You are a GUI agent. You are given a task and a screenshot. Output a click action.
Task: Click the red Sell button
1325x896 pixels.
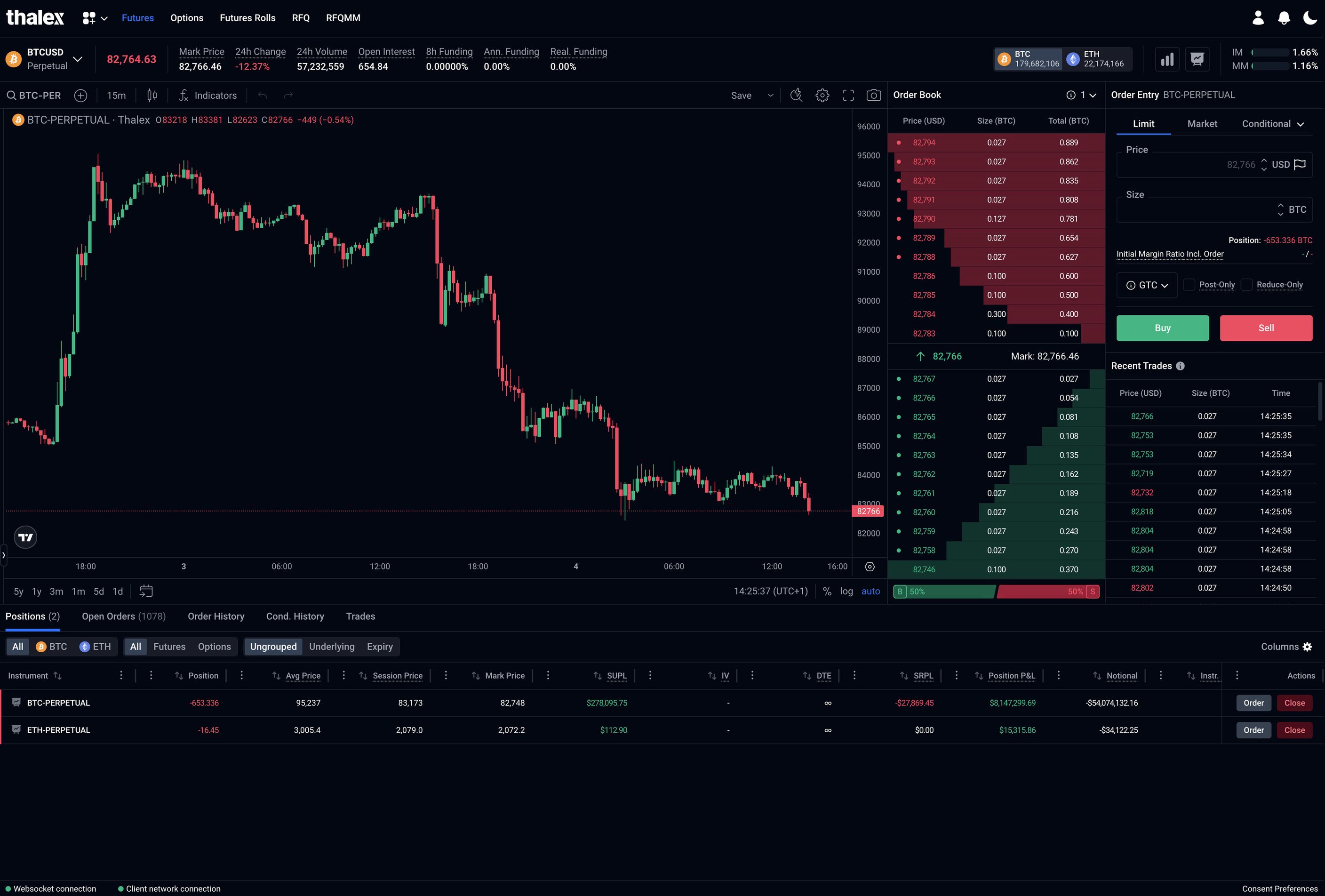[1266, 328]
